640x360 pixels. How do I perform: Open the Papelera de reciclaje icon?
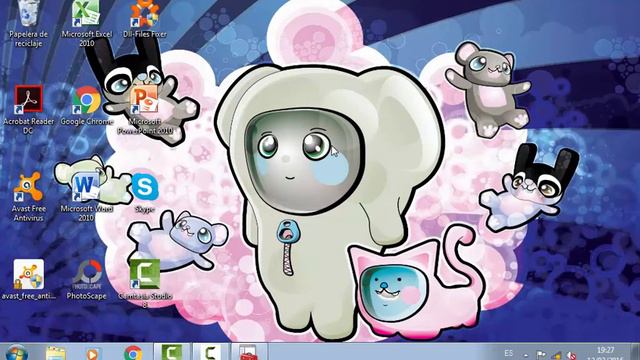click(x=28, y=22)
